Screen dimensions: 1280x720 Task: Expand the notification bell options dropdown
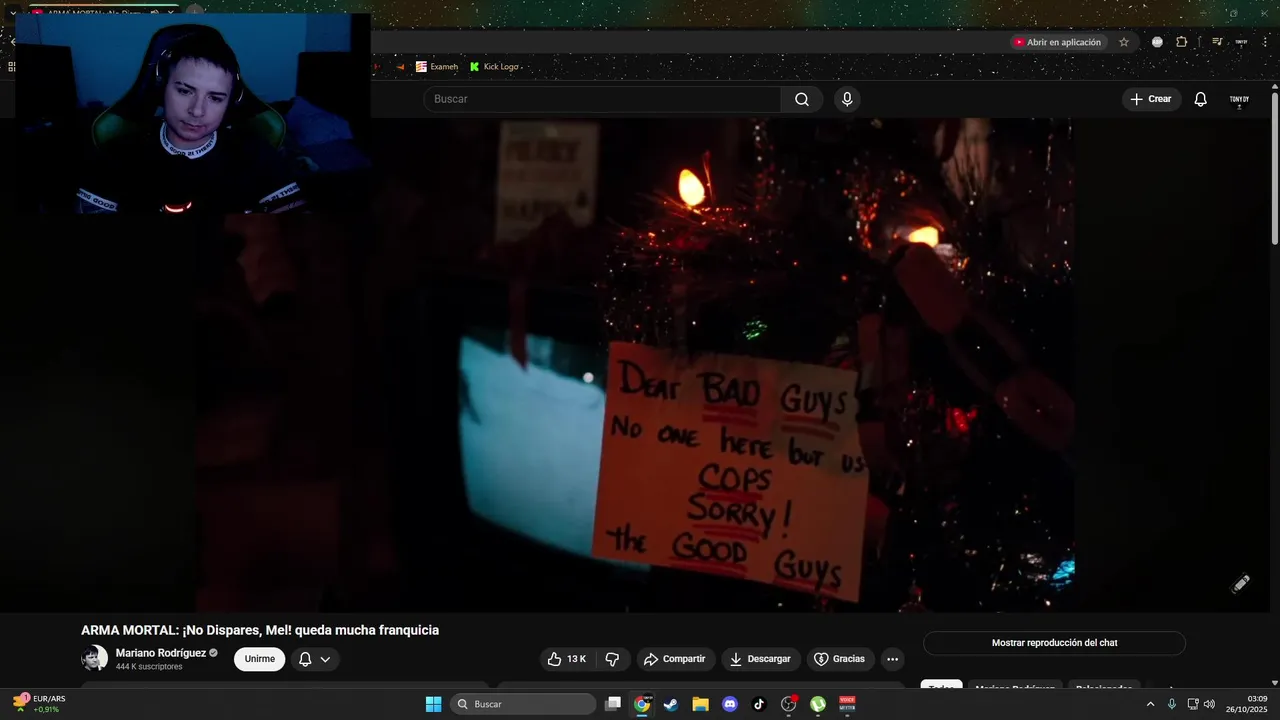point(314,659)
